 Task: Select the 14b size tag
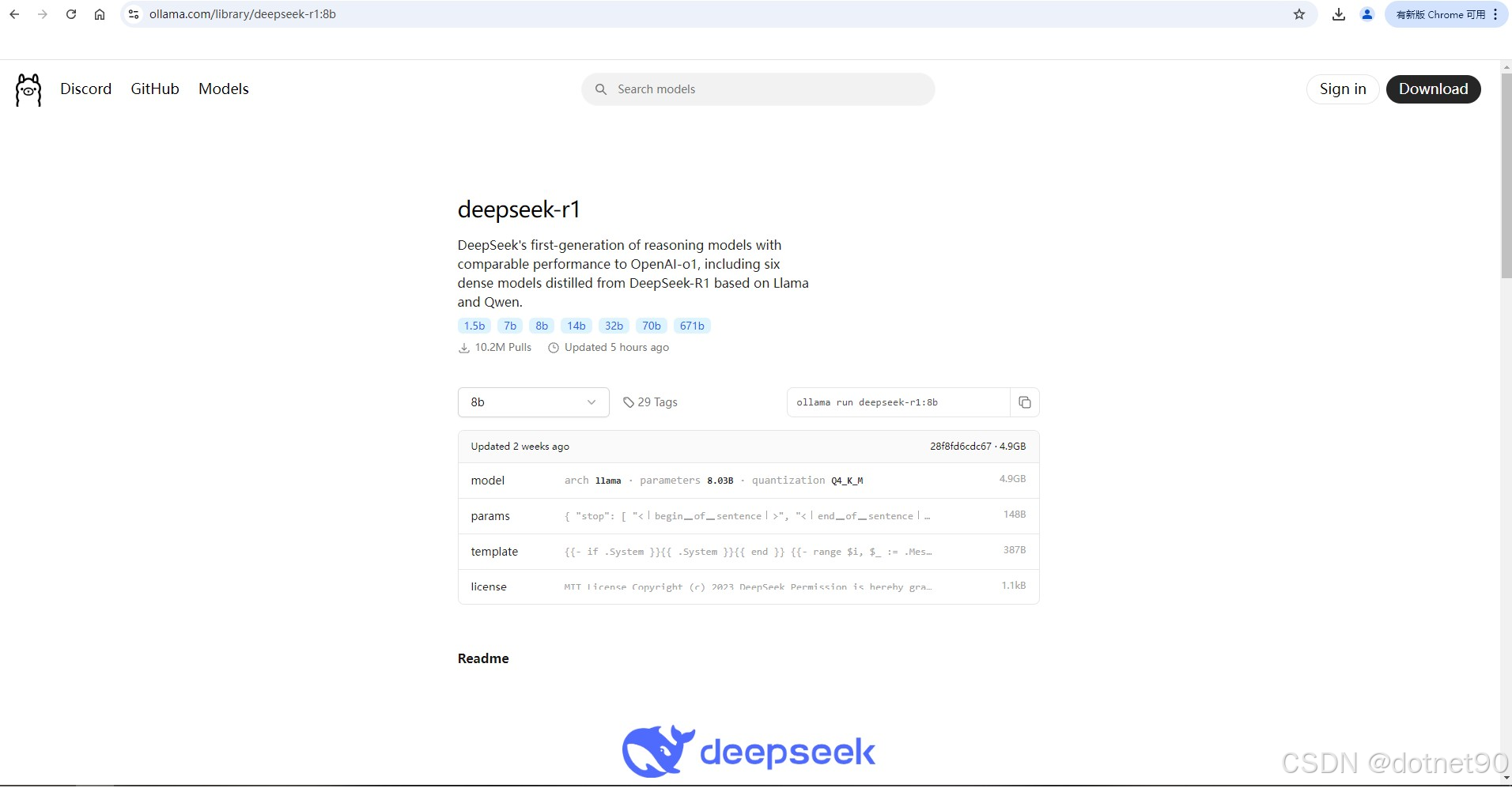[576, 326]
